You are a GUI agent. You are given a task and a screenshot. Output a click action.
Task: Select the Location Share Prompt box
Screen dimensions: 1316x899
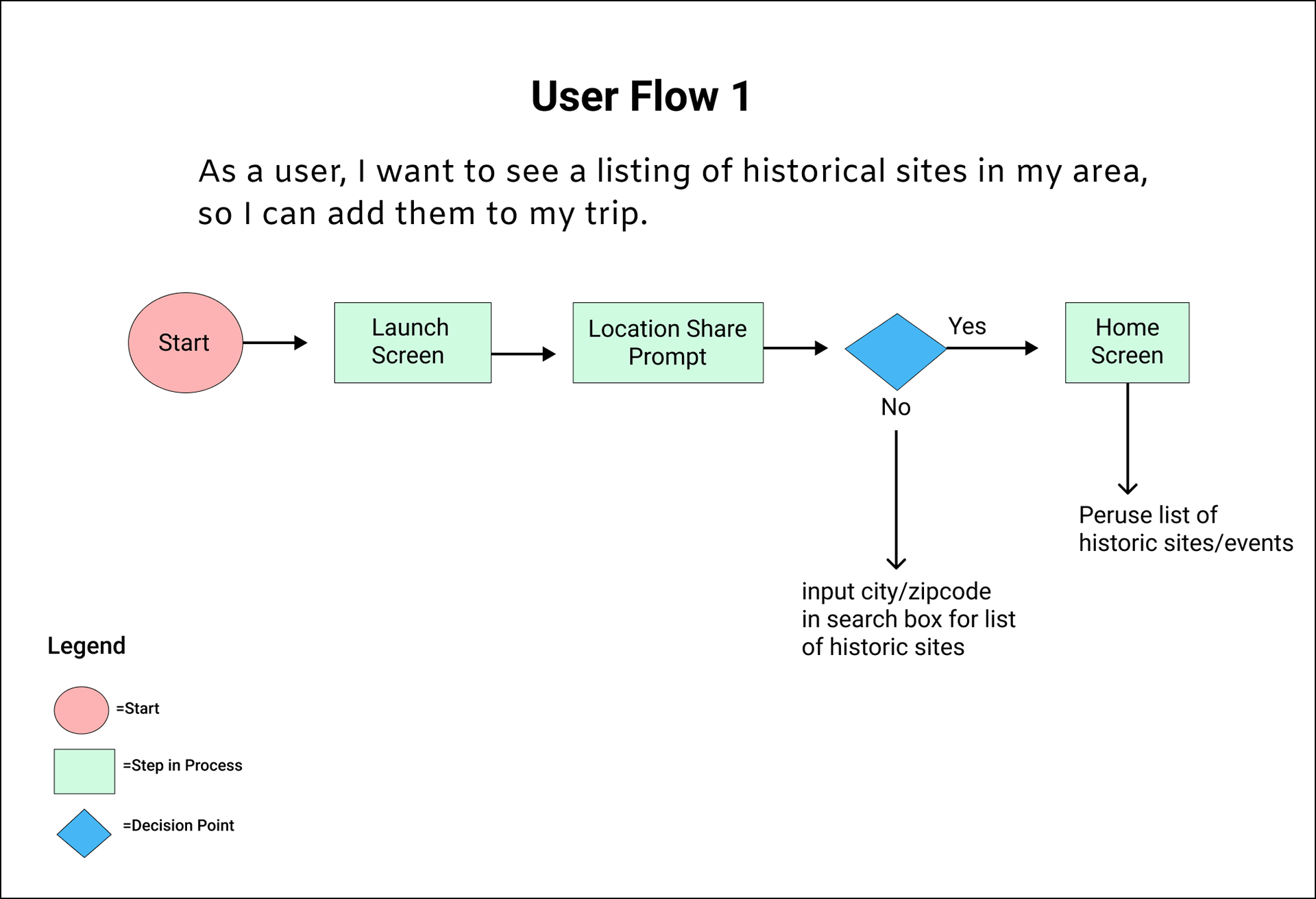tap(668, 343)
